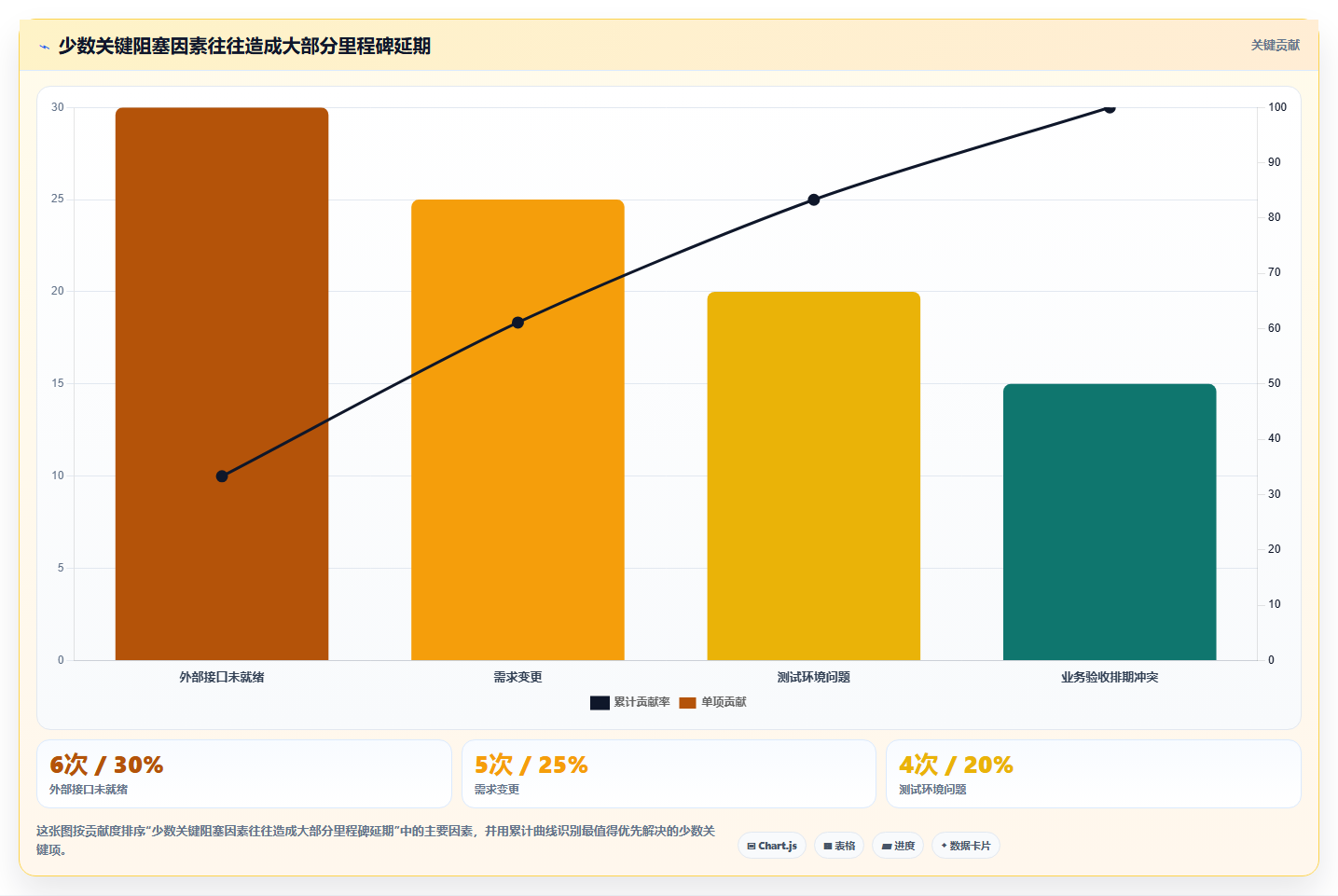
Task: Click the 测试环境问题 yellow bar
Action: (814, 476)
